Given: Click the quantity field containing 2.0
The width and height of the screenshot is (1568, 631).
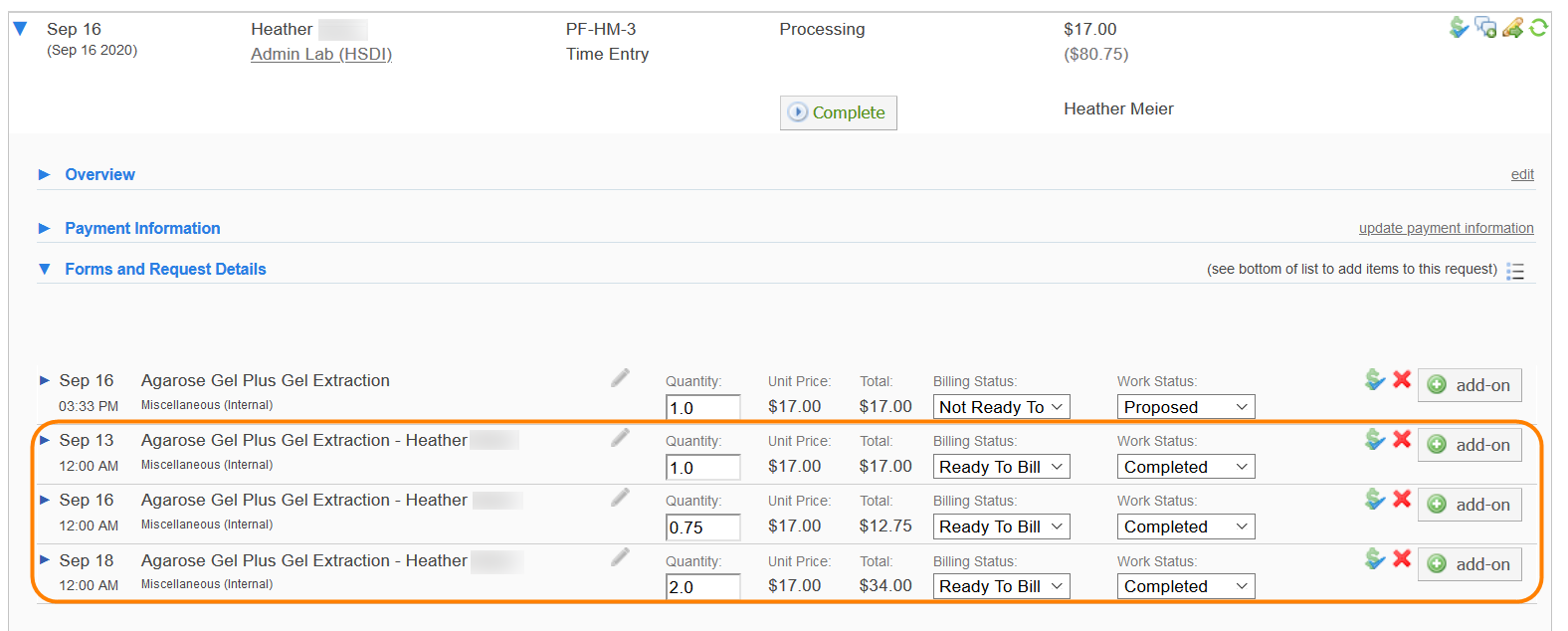Looking at the screenshot, I should 702,587.
